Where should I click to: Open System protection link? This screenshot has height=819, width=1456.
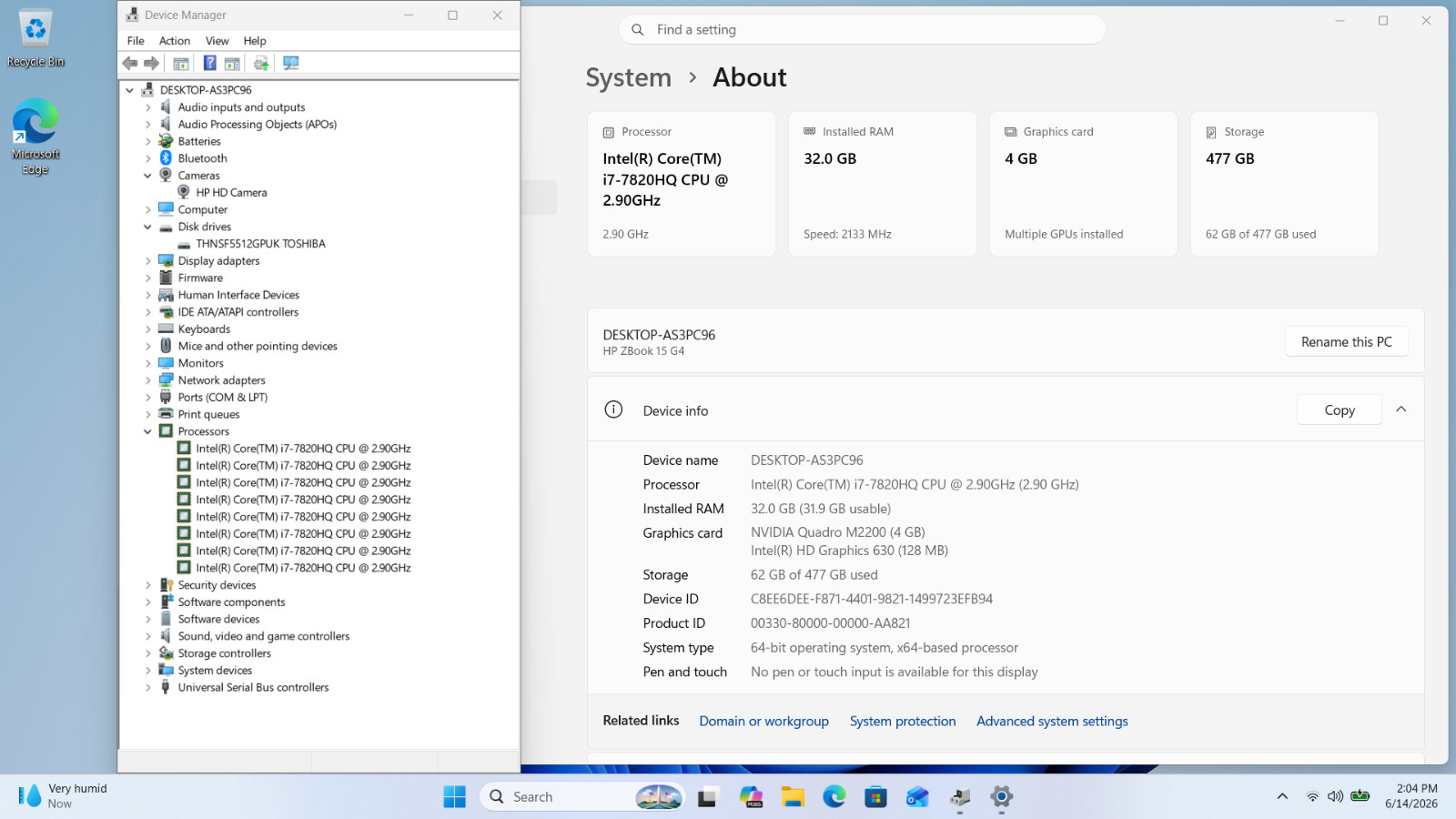click(x=903, y=721)
